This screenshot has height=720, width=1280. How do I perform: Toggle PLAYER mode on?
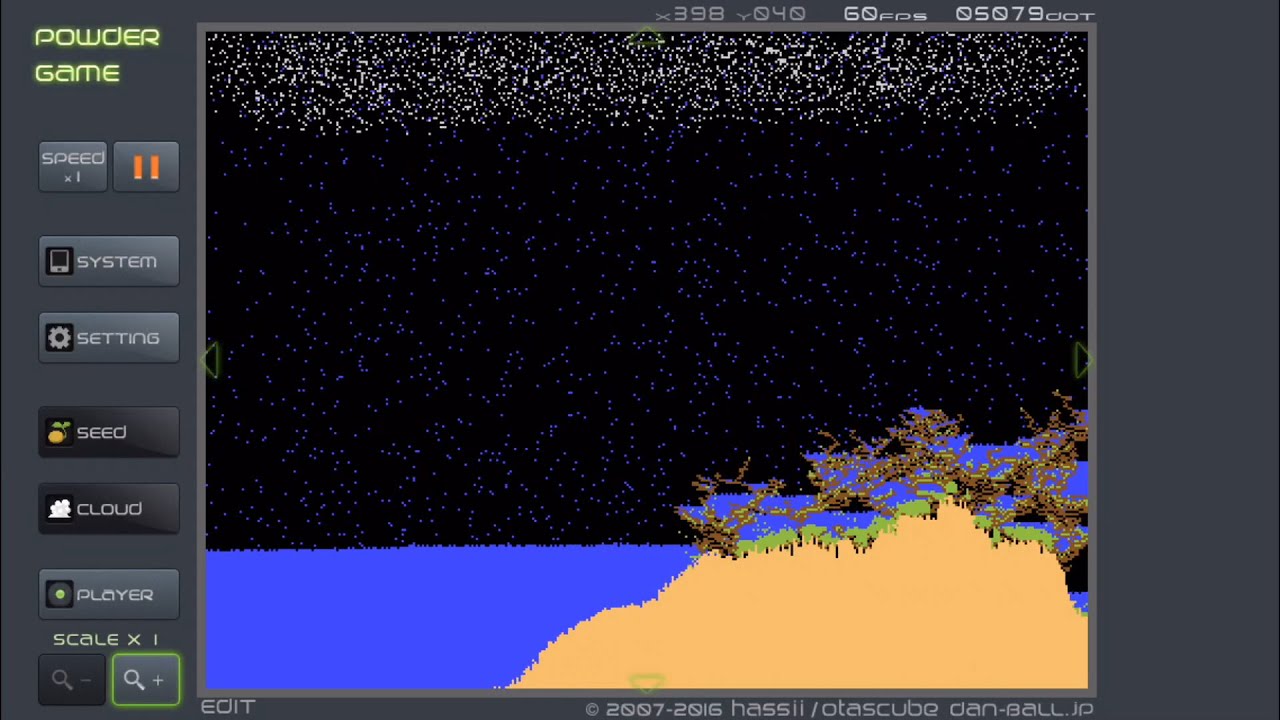coord(108,594)
